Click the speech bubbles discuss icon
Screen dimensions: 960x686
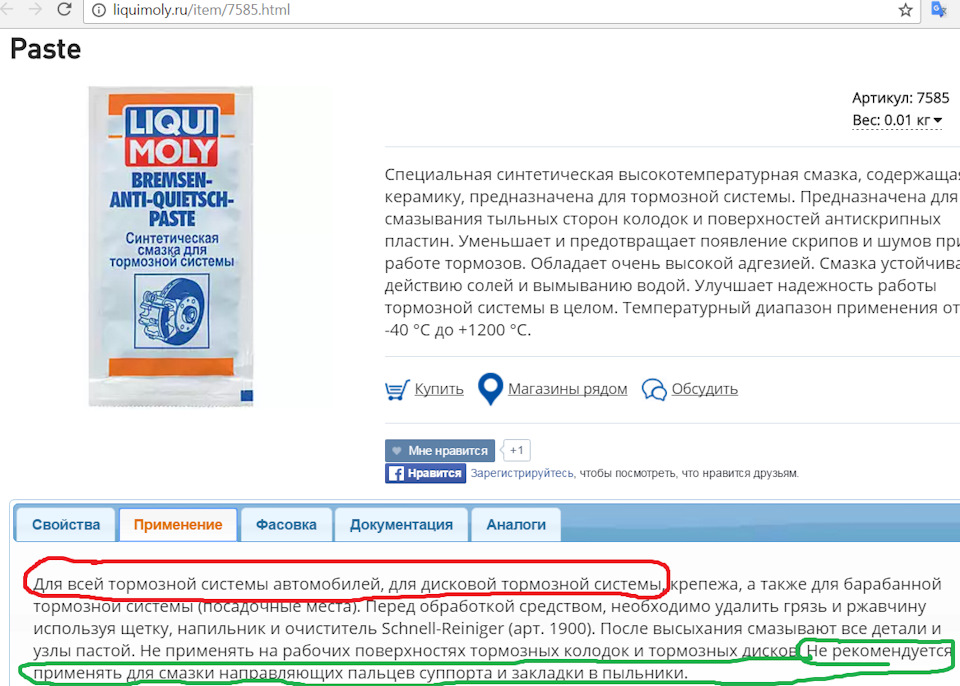point(654,389)
